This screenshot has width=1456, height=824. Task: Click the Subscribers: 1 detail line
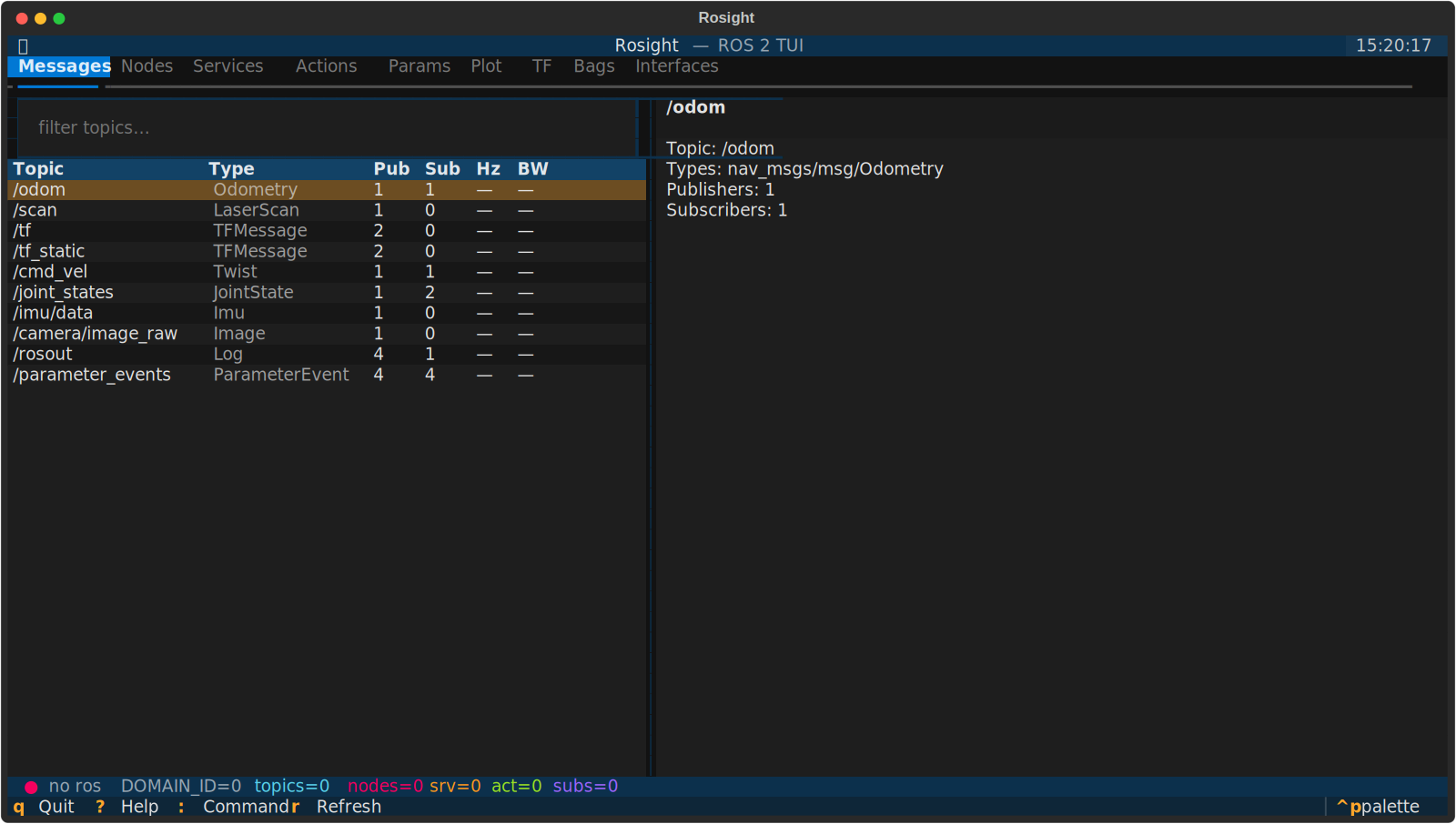click(726, 210)
